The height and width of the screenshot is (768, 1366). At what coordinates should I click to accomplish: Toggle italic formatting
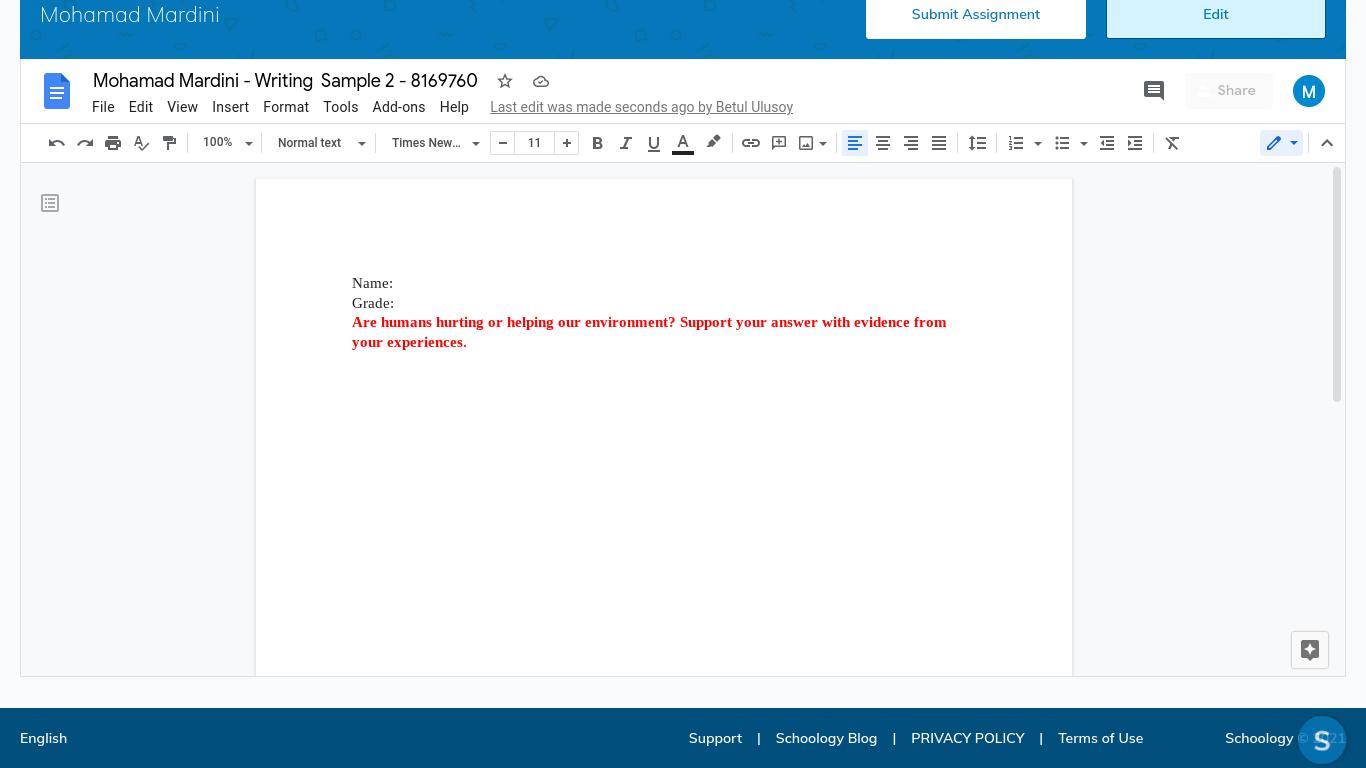(x=625, y=143)
